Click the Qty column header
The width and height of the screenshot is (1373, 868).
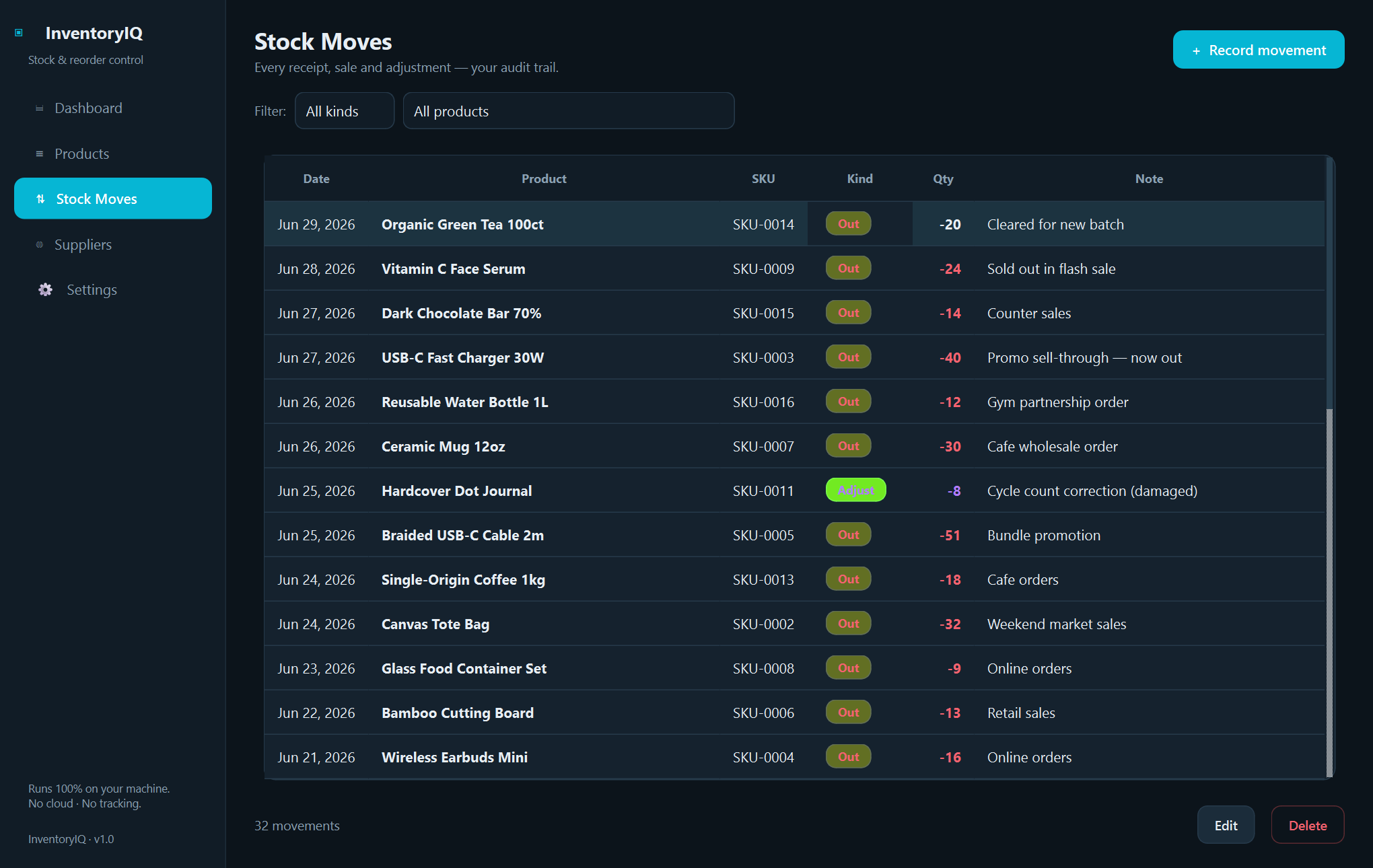(x=943, y=179)
